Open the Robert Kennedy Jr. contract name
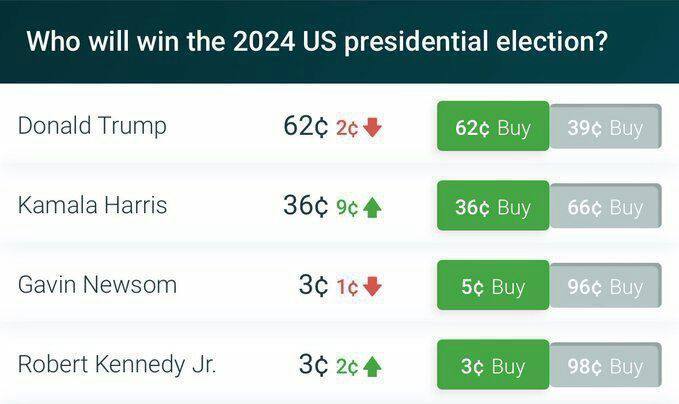The height and width of the screenshot is (404, 679). 117,364
